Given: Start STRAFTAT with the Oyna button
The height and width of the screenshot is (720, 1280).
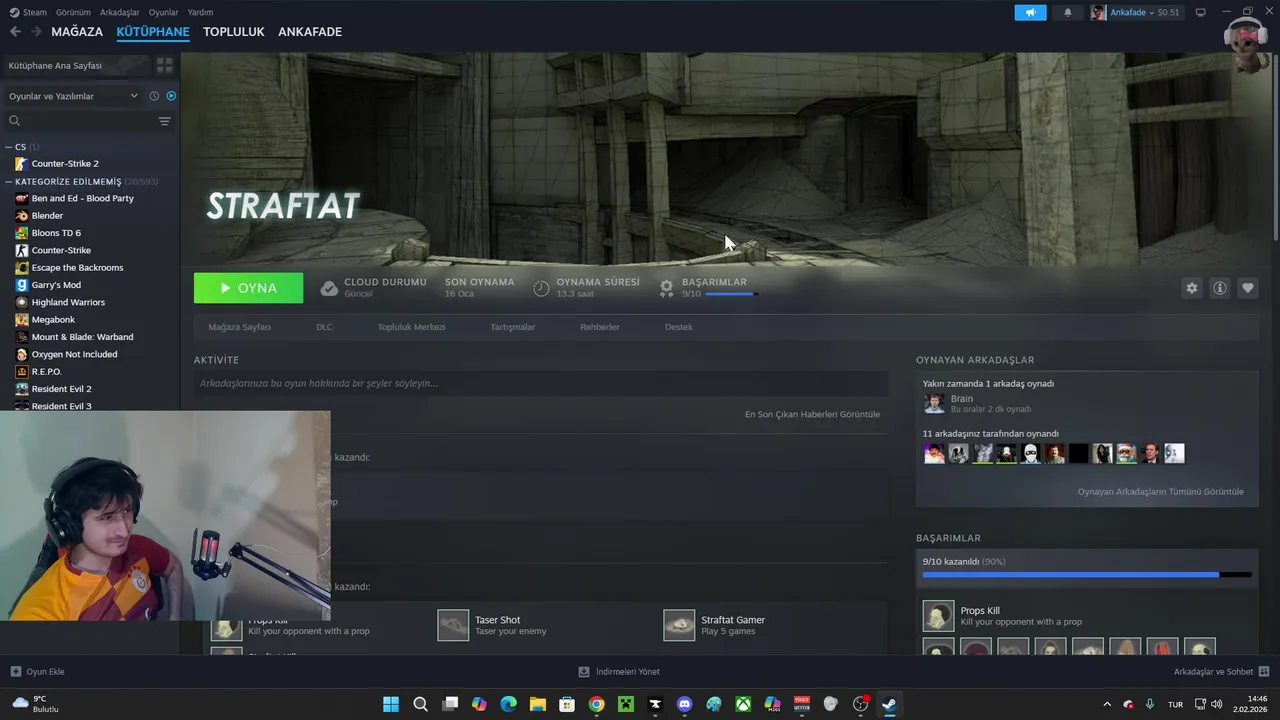Looking at the screenshot, I should tap(248, 288).
